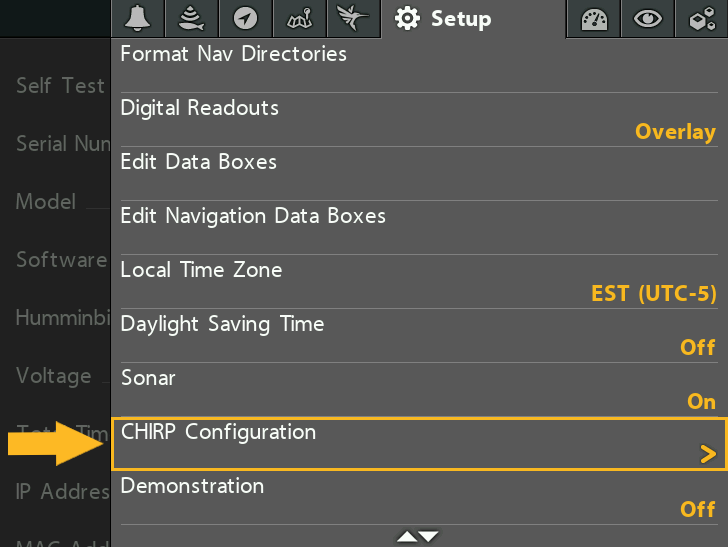Open the Alarms tab bell icon
Viewport: 728px width, 547px height.
point(137,19)
